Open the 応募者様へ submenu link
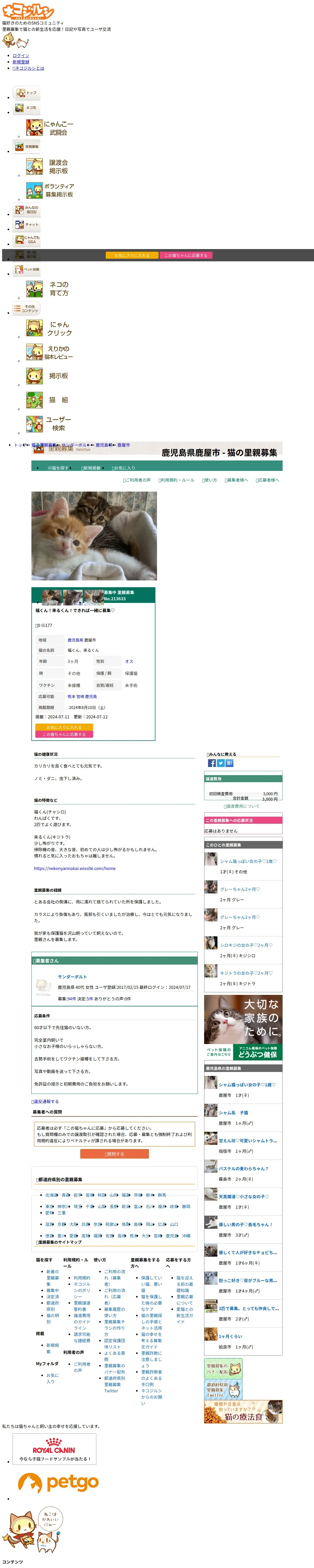 pos(267,480)
